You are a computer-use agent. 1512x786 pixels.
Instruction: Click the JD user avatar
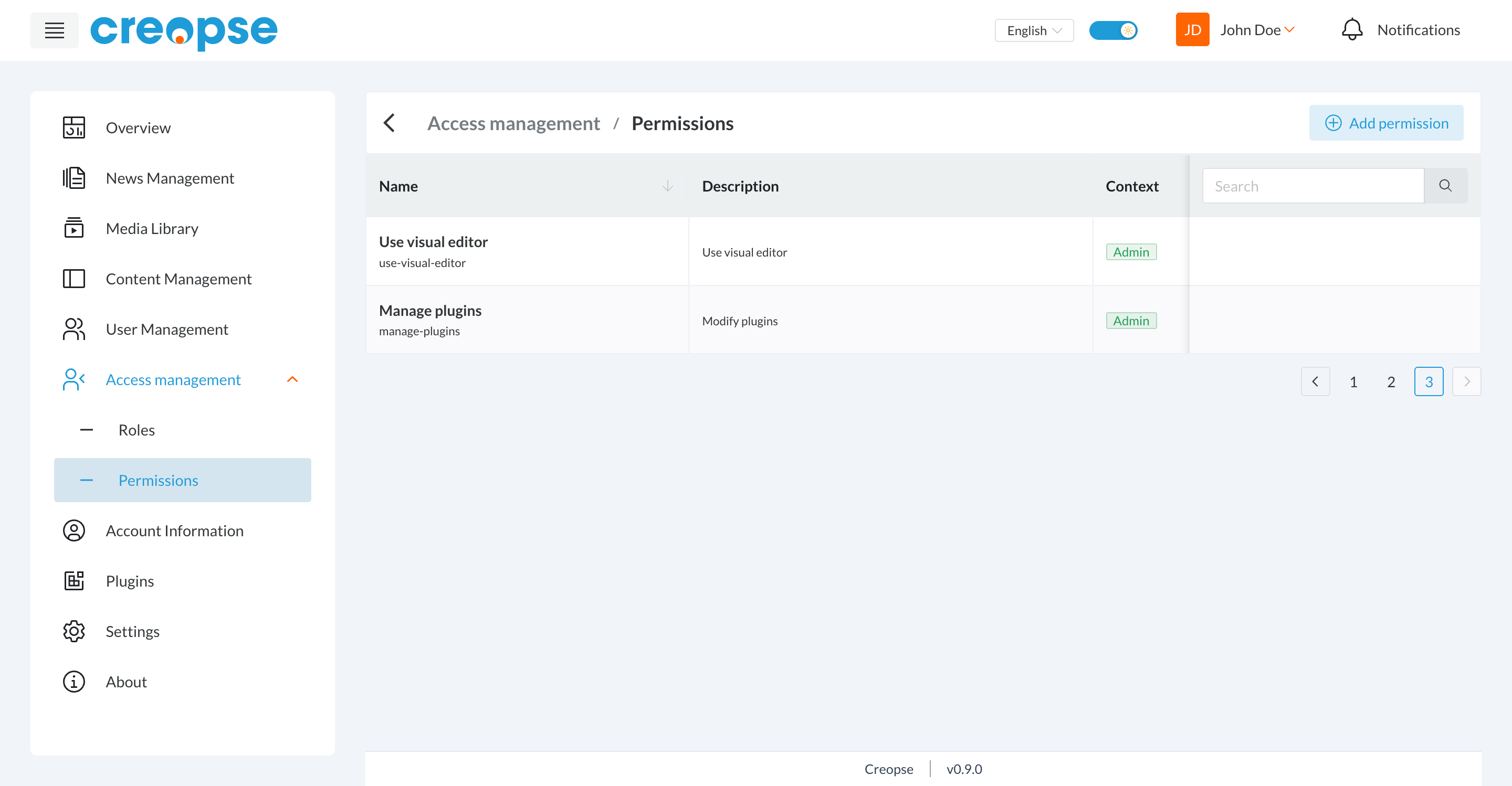pos(1192,29)
